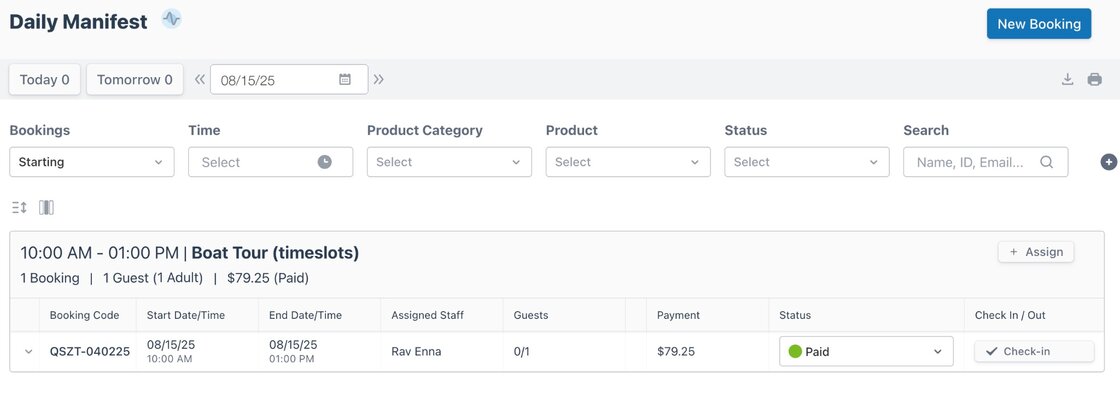Open the Product filter dropdown
1120x414 pixels.
[628, 162]
